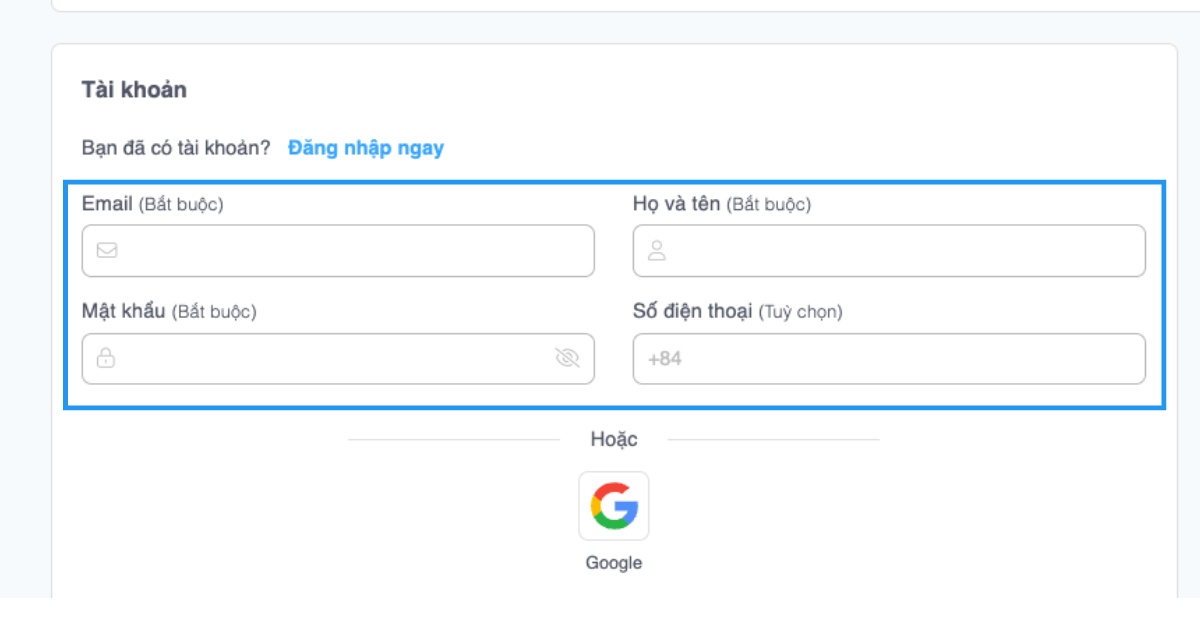Click the Google label below the logo
Viewport: 1200px width, 630px height.
tap(613, 562)
